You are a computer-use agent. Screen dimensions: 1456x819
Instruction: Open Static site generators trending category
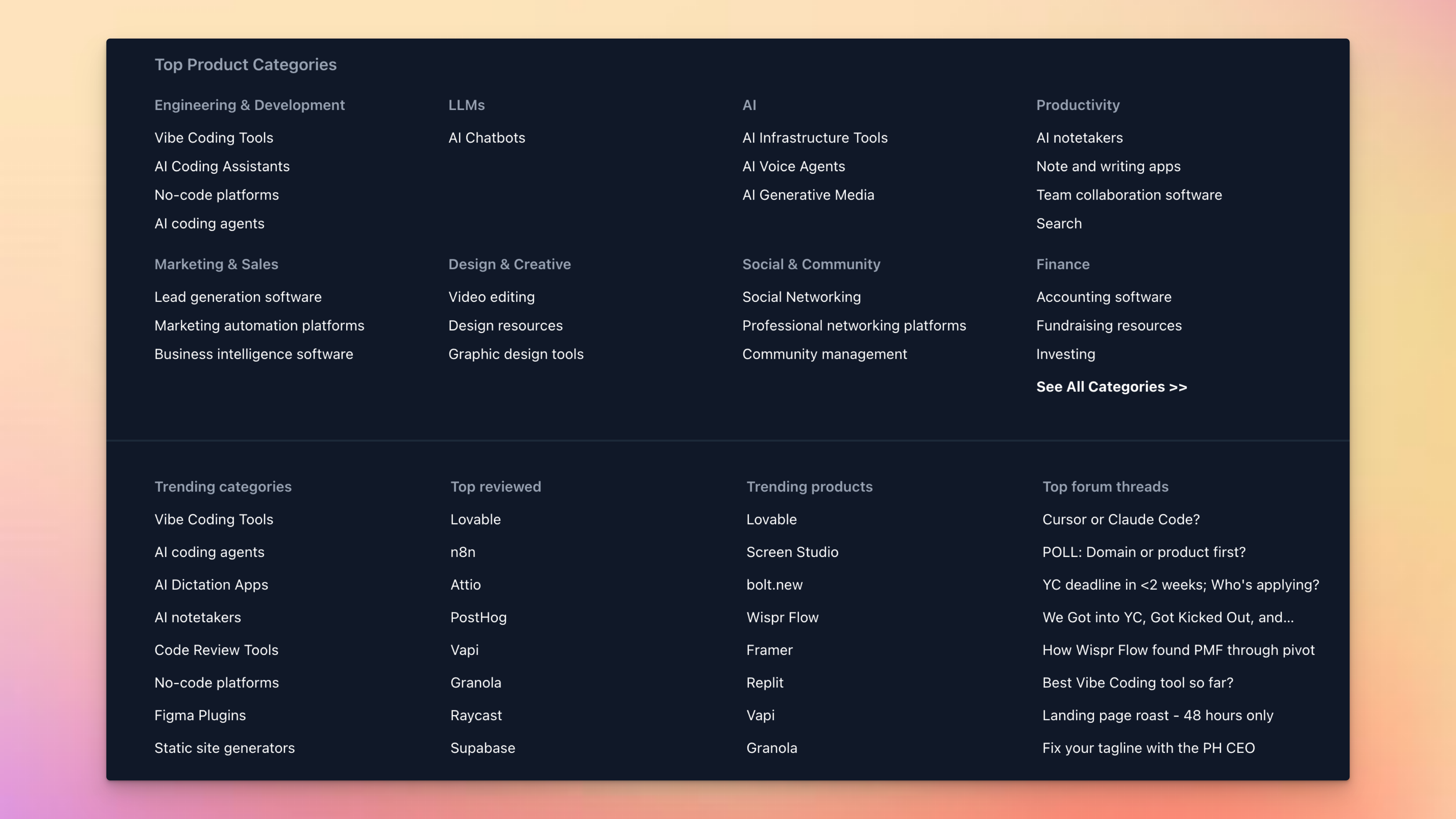tap(225, 748)
